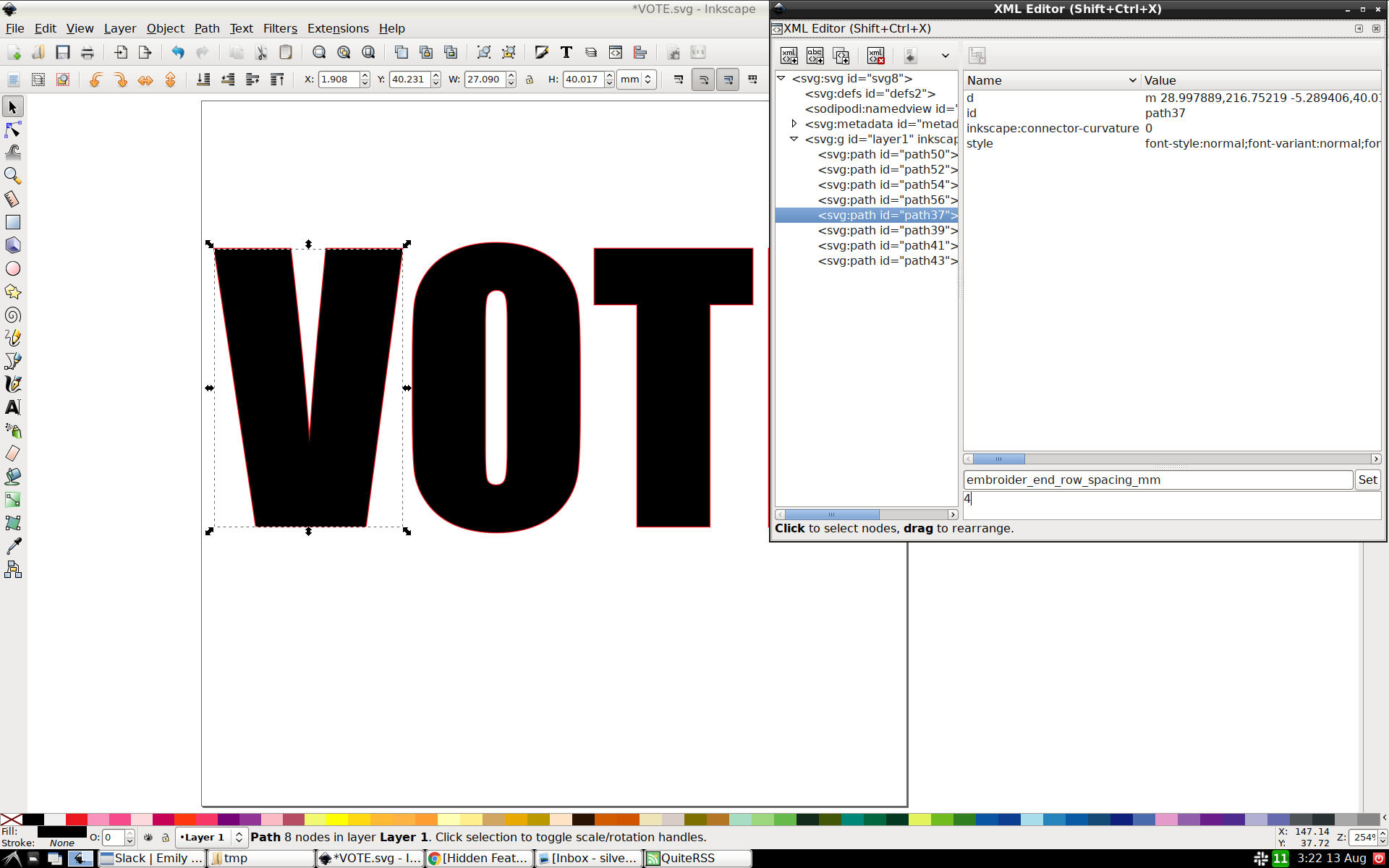
Task: Click the attribute name input field
Action: point(1157,480)
